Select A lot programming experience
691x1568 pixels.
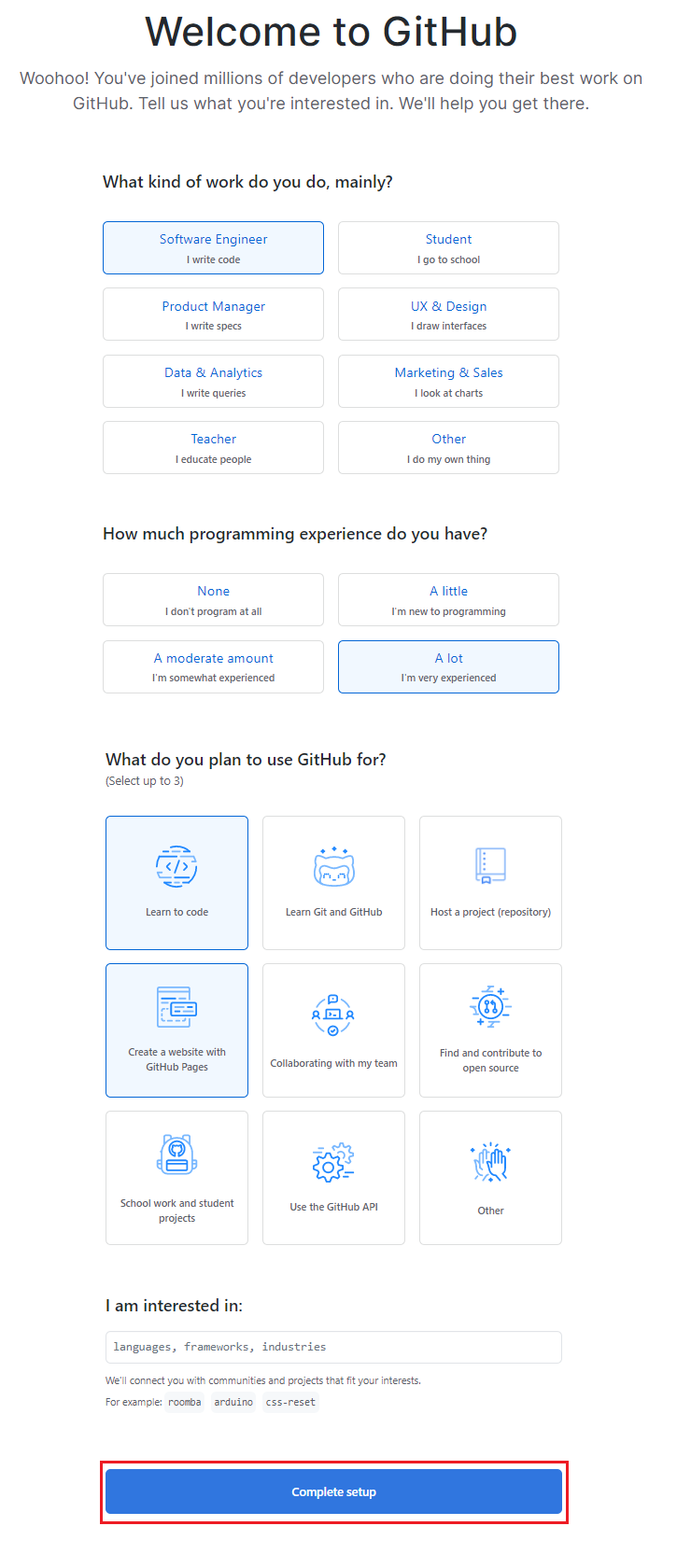tap(448, 666)
